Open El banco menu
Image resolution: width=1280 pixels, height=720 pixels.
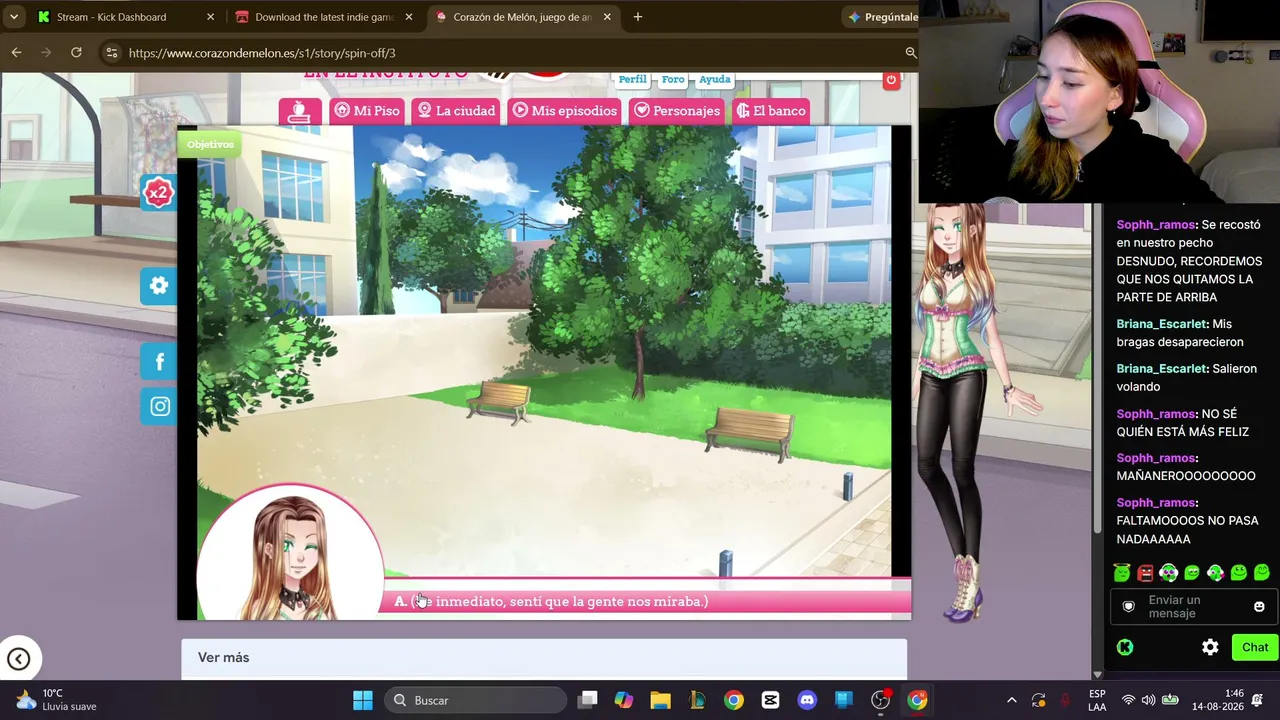770,111
